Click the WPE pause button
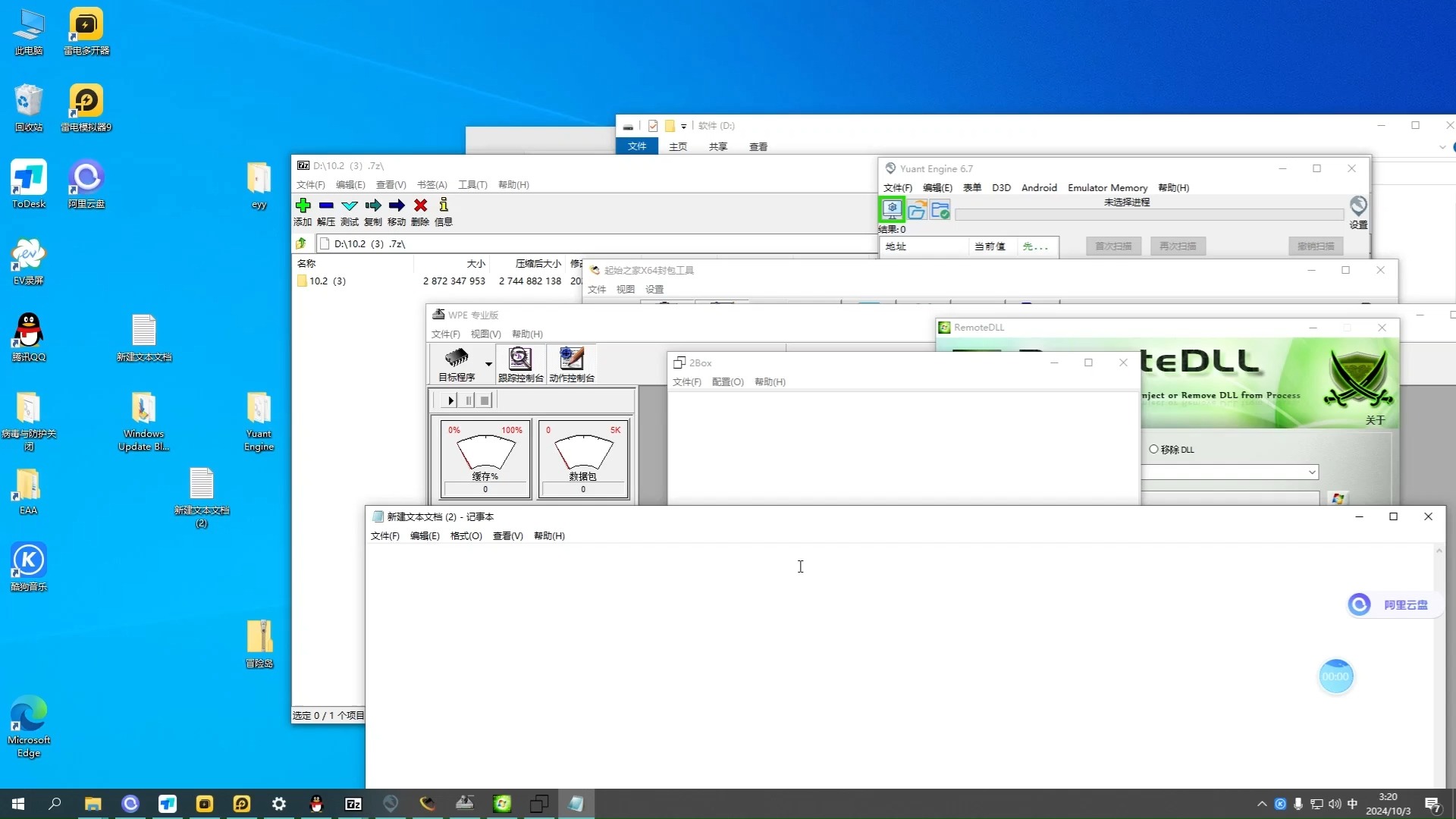 (468, 400)
